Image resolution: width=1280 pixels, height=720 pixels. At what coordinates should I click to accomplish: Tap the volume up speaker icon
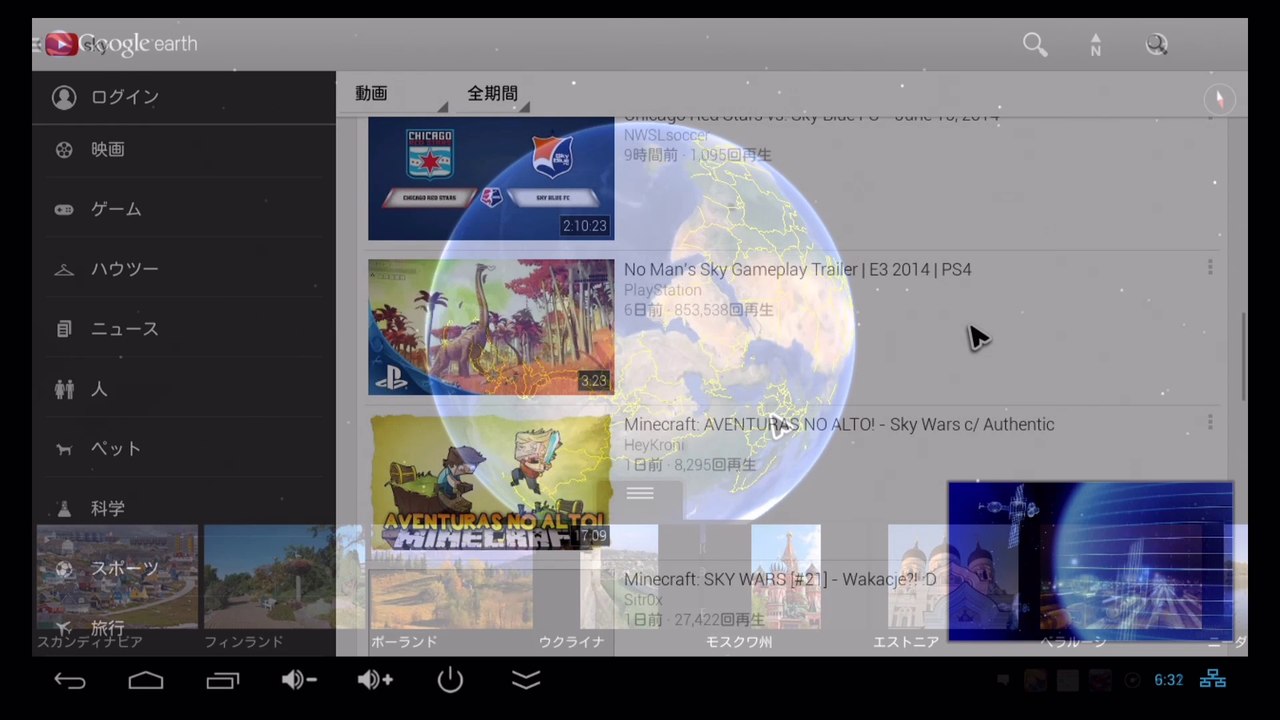click(375, 681)
